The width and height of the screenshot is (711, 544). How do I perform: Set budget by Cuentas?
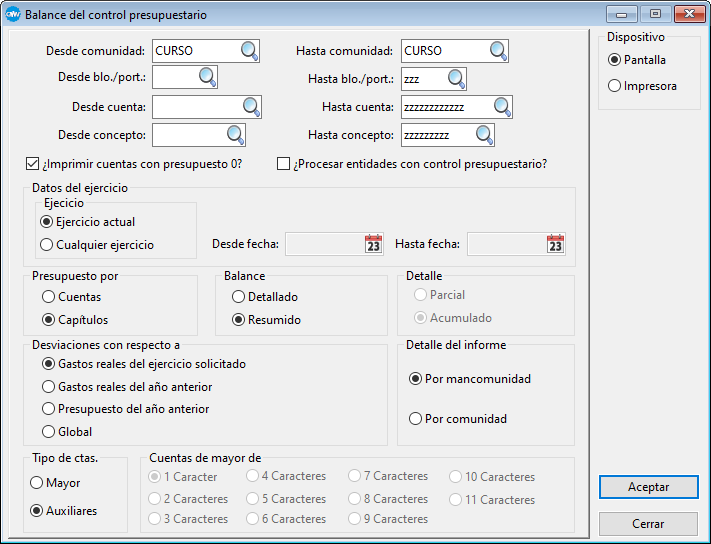[x=48, y=297]
